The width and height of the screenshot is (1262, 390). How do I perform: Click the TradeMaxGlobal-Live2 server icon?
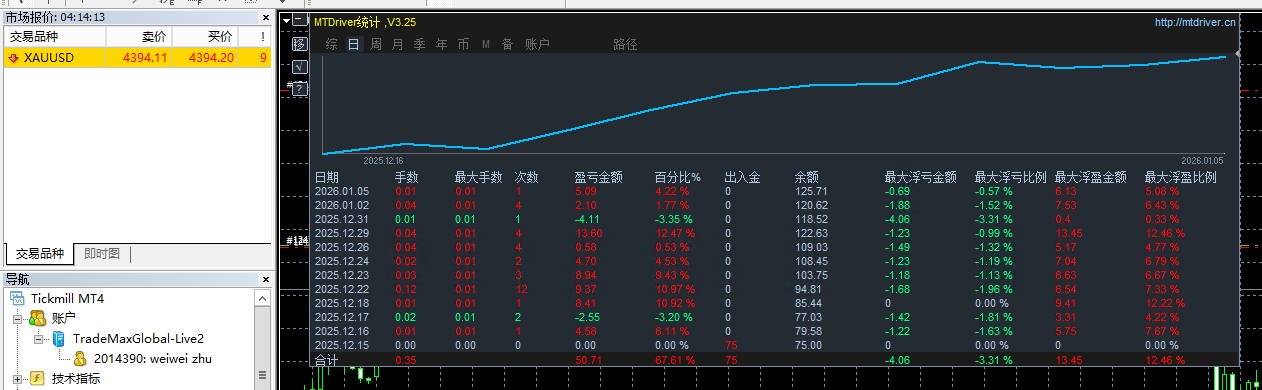tap(58, 338)
